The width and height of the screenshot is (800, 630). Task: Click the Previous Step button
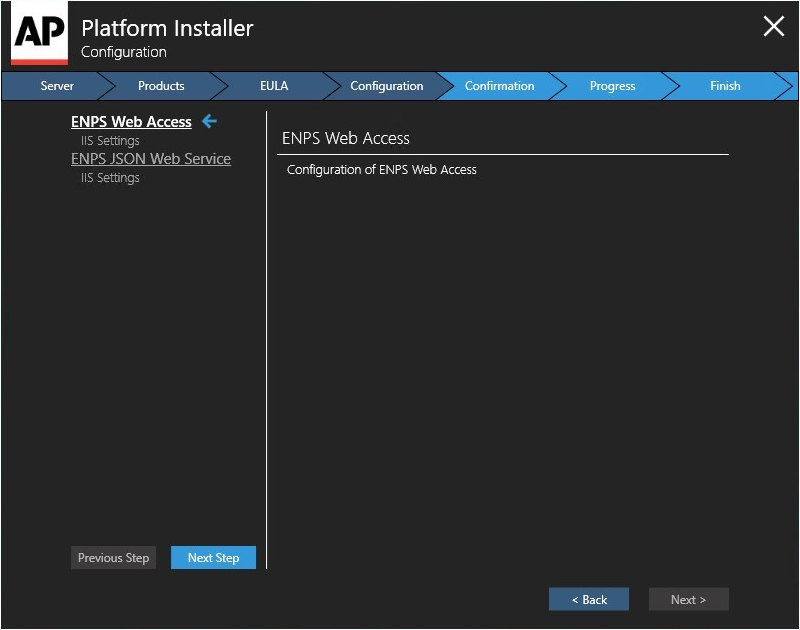[113, 558]
